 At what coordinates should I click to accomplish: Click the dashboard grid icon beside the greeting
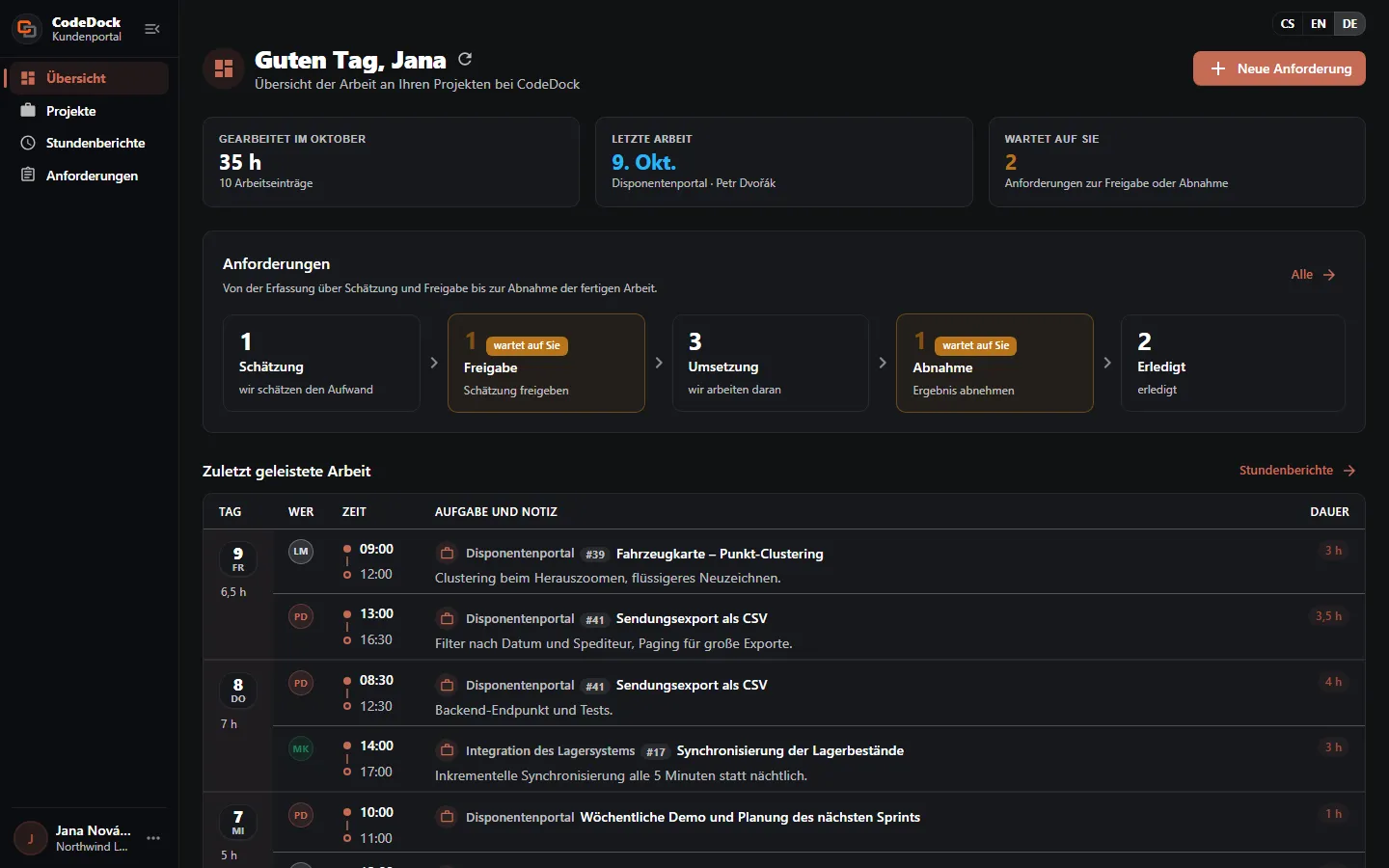(x=224, y=68)
